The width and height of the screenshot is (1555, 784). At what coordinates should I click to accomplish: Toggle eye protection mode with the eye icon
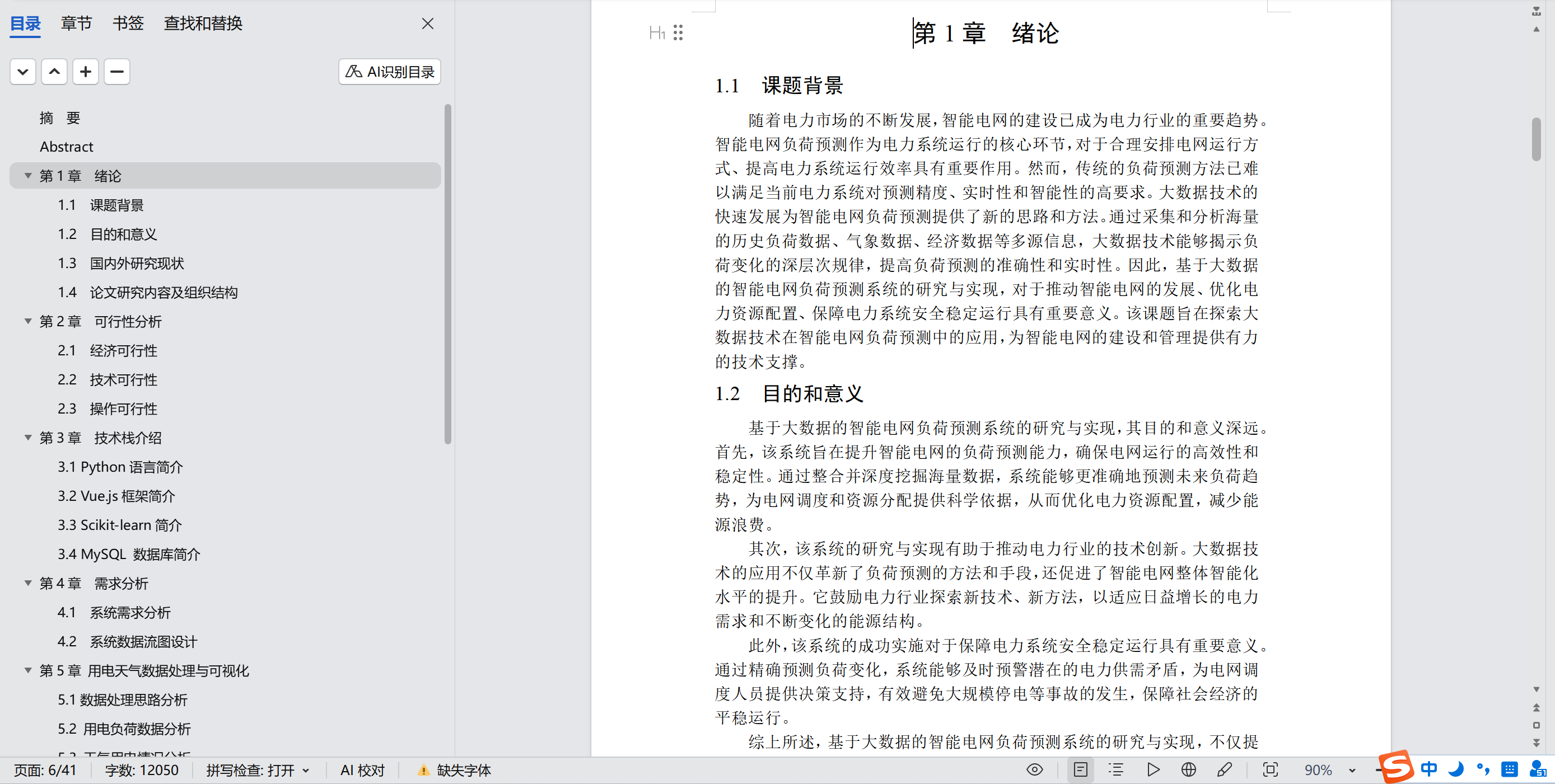pyautogui.click(x=1035, y=769)
